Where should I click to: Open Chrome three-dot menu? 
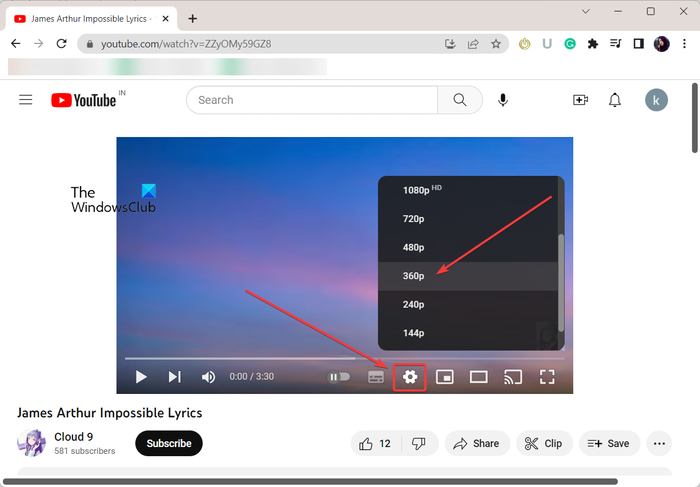[x=684, y=44]
